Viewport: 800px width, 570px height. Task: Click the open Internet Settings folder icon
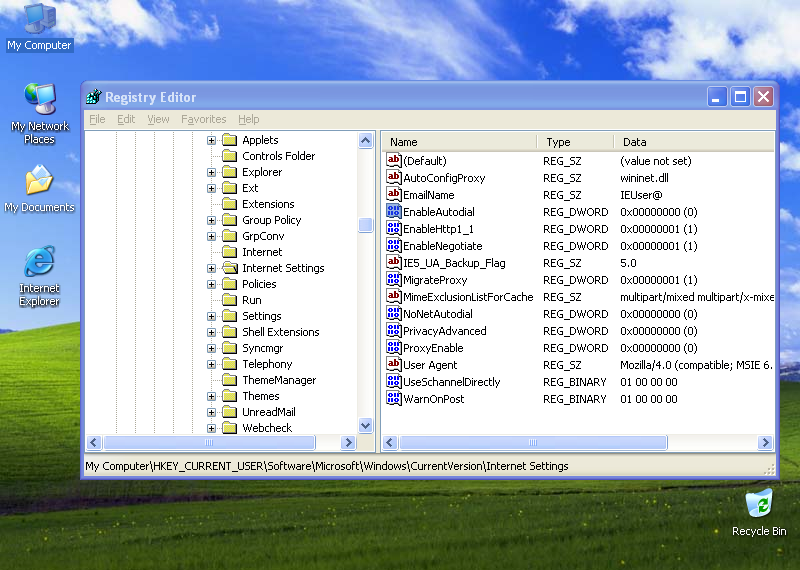(230, 267)
